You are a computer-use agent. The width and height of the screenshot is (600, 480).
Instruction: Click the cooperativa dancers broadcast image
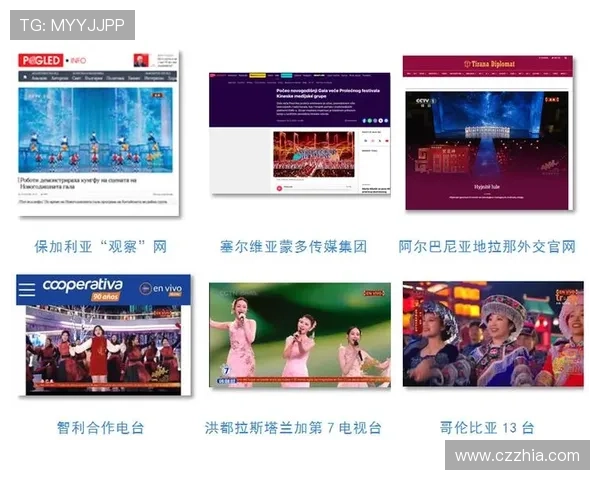[103, 350]
